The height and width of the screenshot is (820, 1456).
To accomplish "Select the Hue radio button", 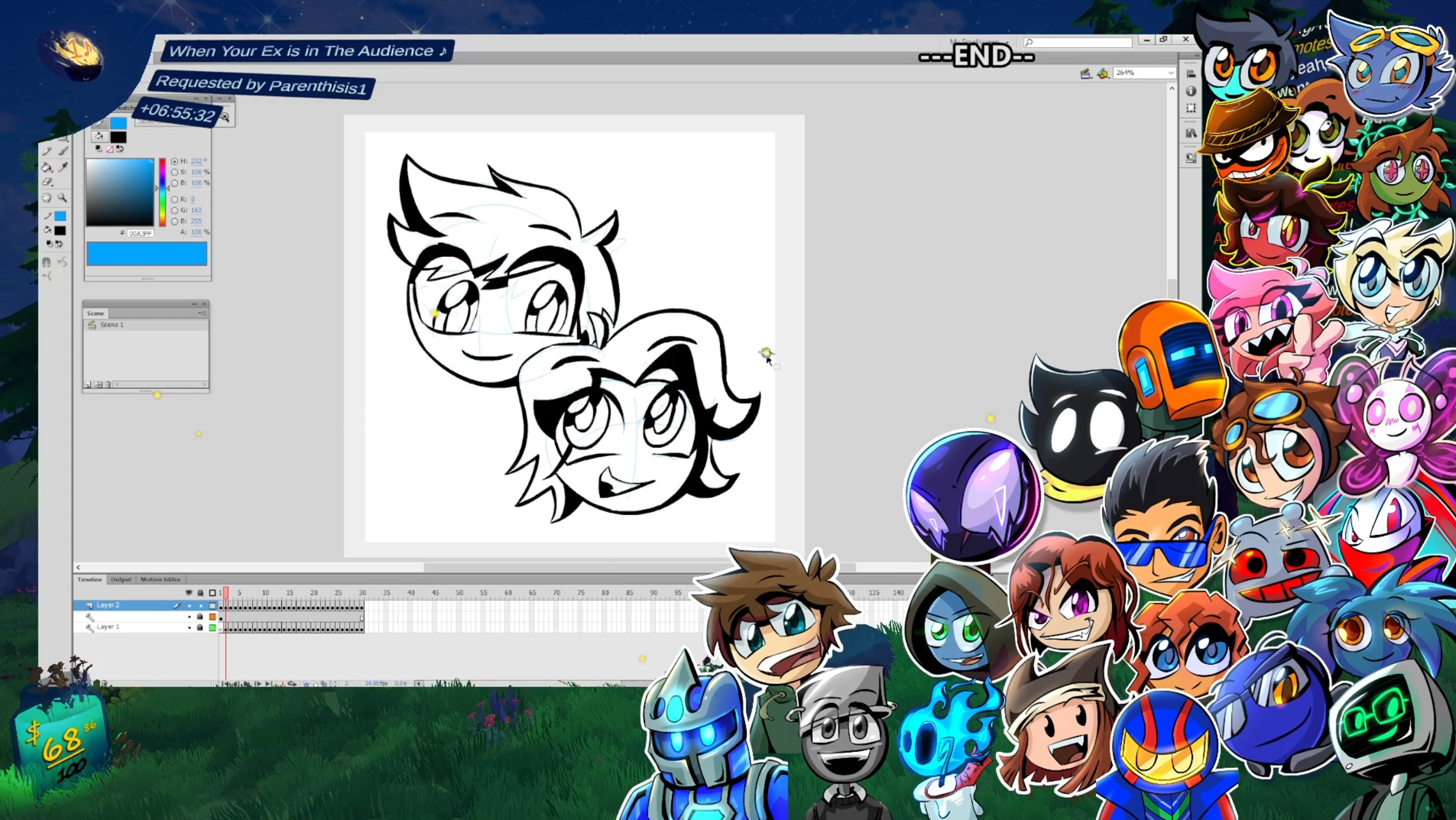I will tap(174, 161).
